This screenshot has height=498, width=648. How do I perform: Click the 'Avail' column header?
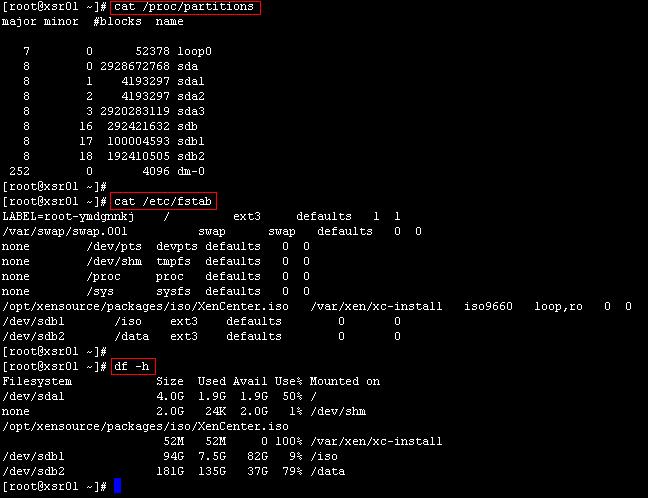(250, 381)
